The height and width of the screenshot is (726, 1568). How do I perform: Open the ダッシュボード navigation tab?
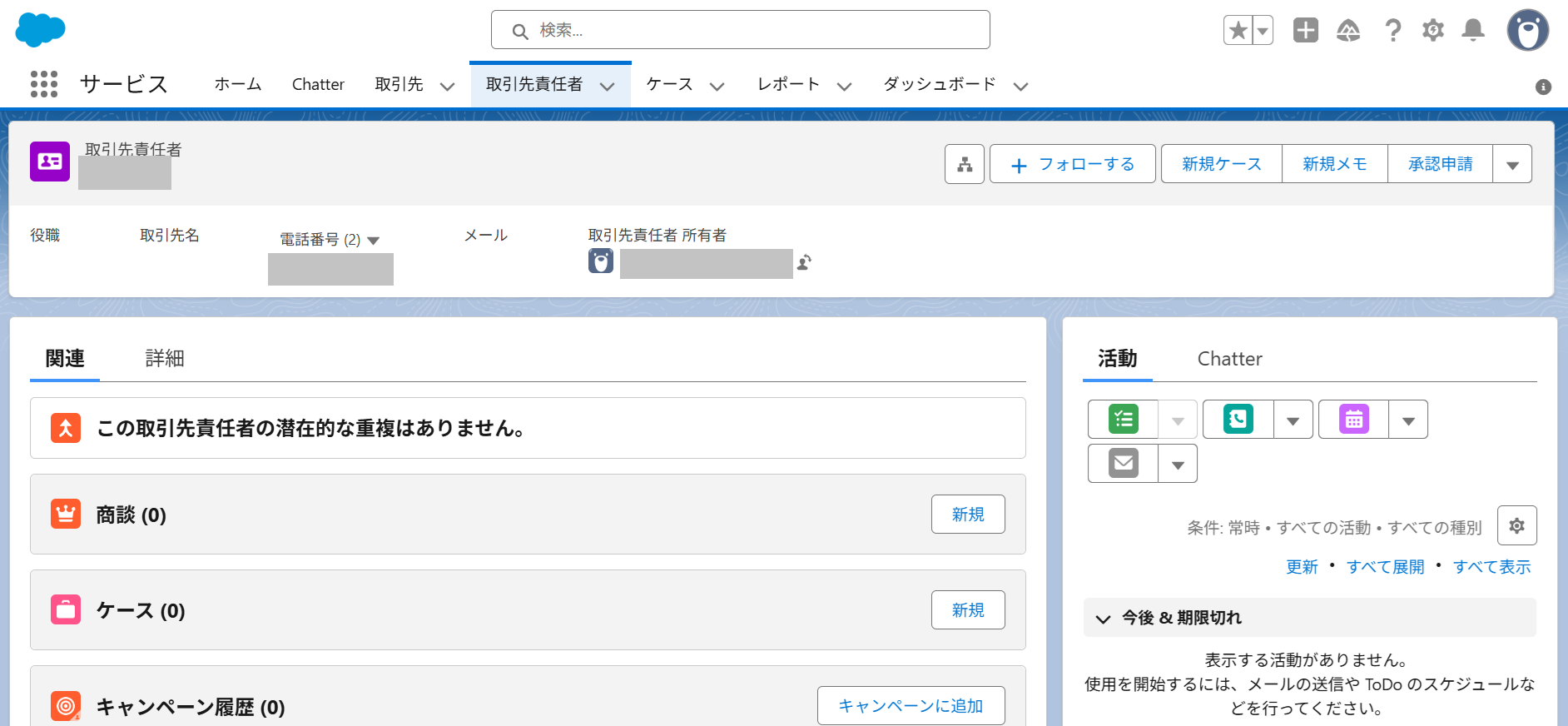940,84
